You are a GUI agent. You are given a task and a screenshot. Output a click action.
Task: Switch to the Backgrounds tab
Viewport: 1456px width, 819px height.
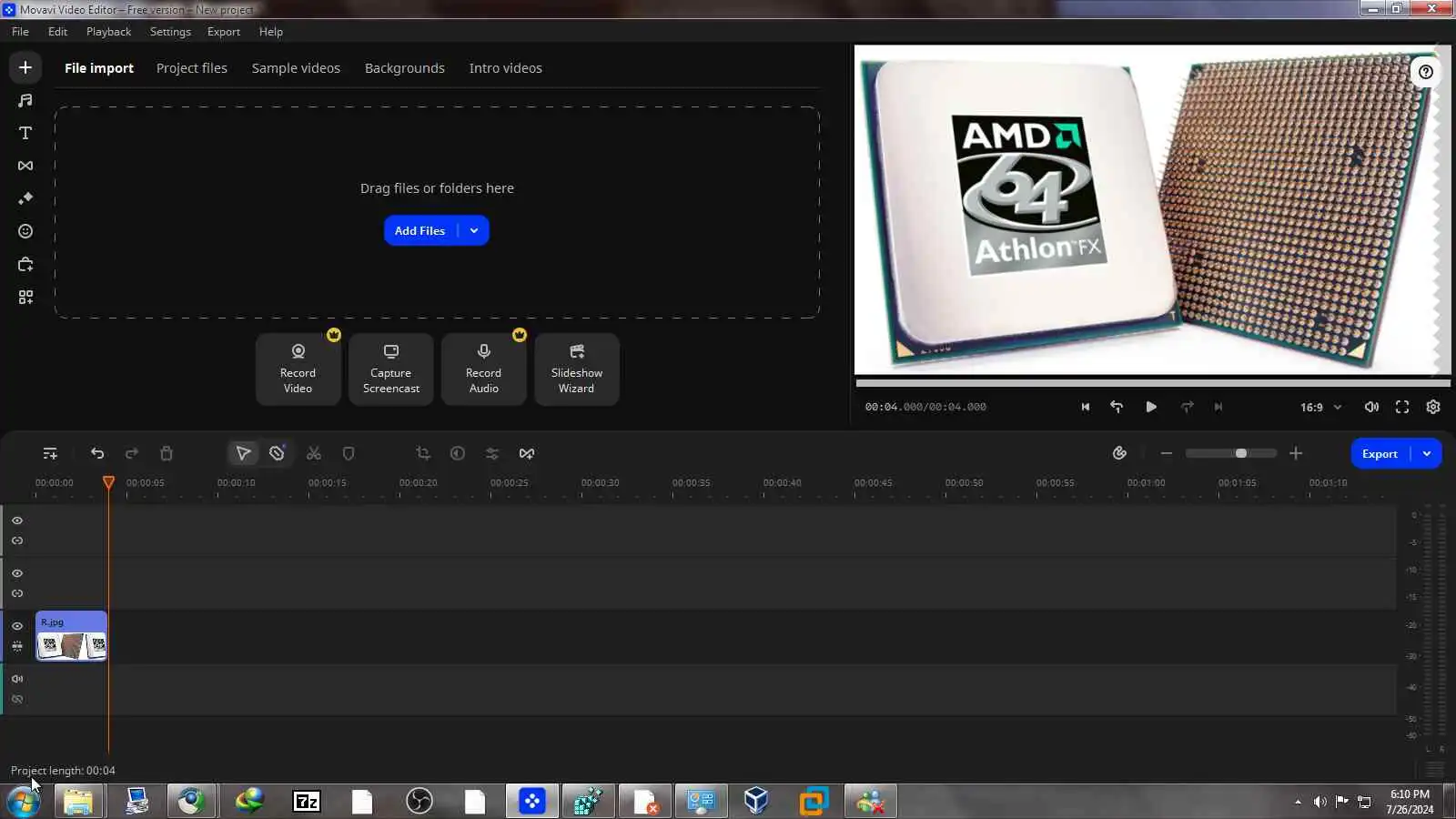click(405, 68)
